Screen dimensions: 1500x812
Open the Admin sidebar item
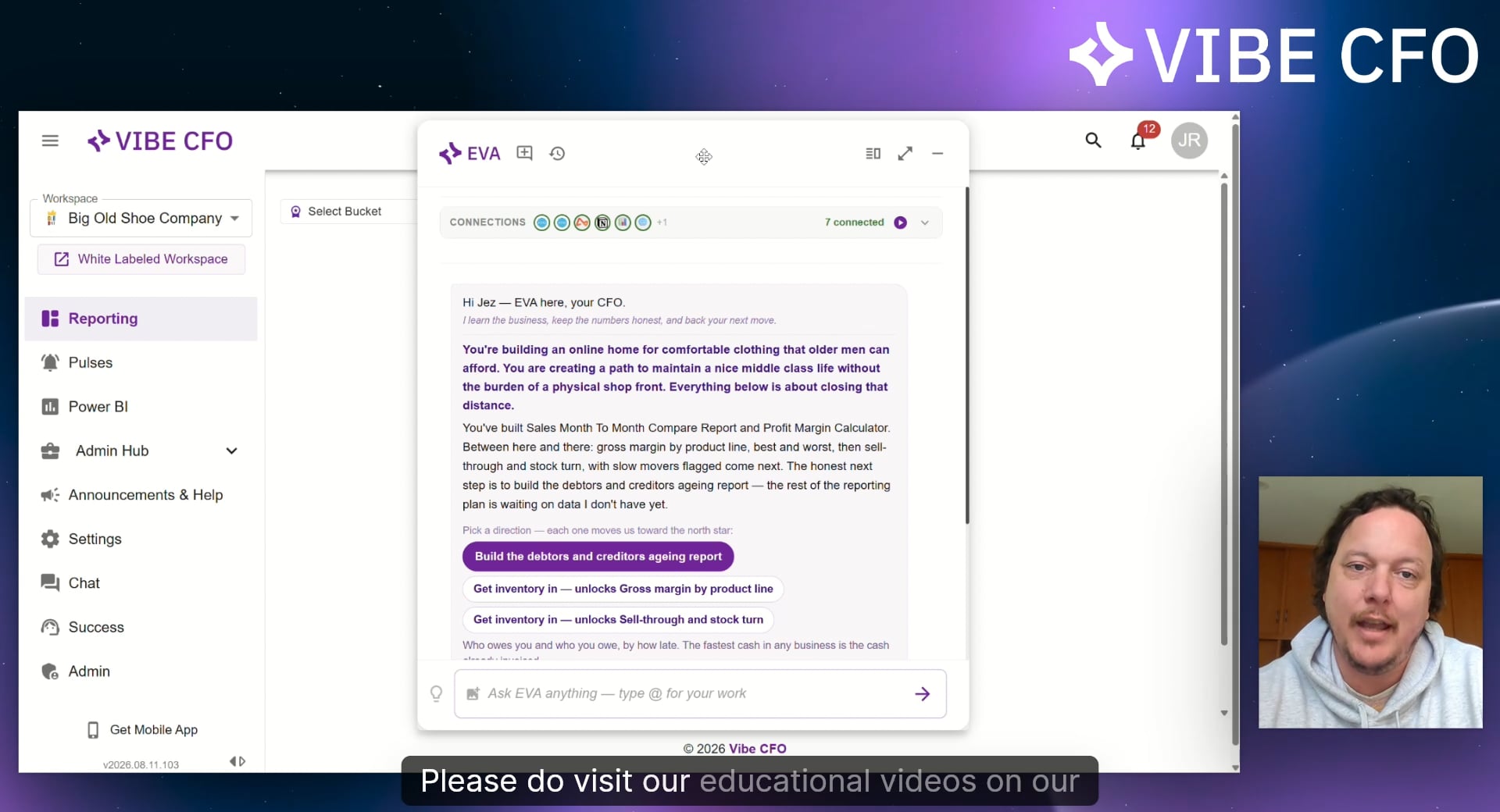(141, 671)
